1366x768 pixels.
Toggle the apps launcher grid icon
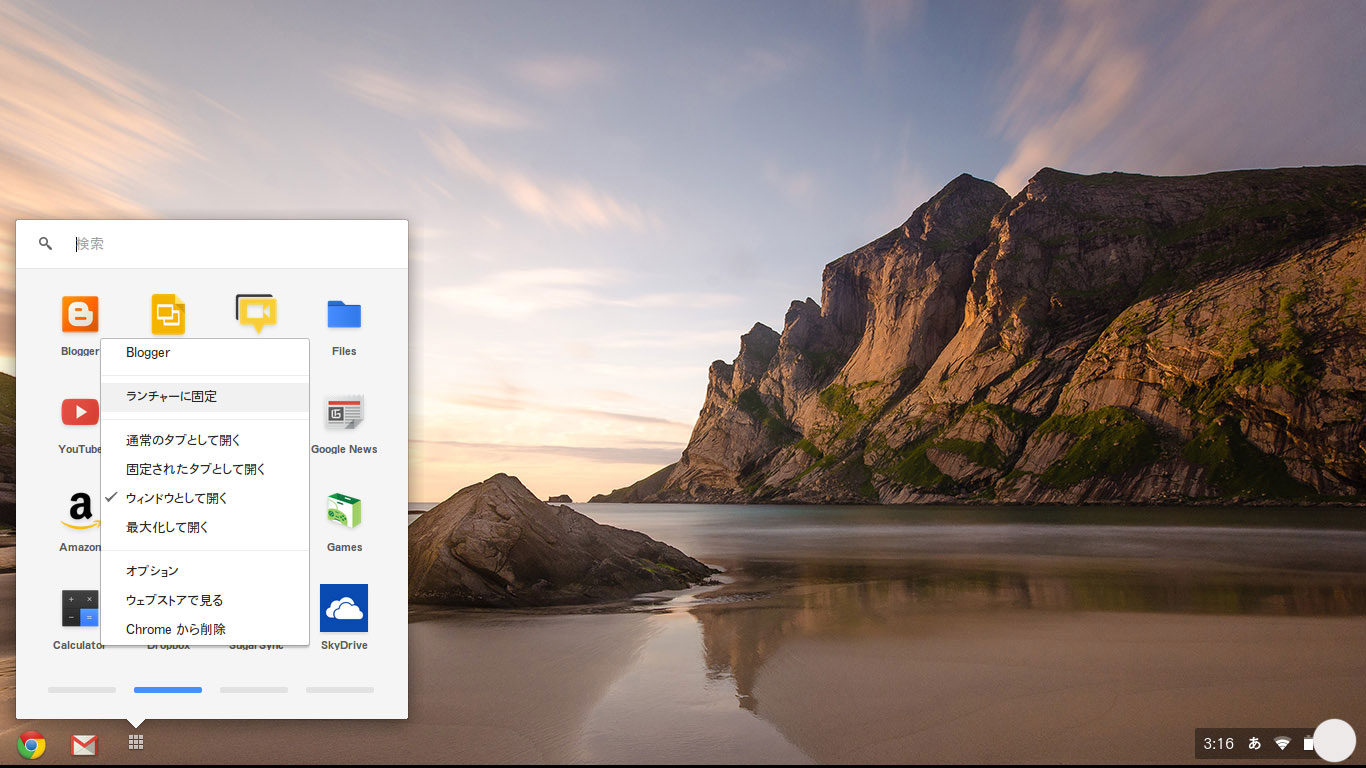pos(136,742)
